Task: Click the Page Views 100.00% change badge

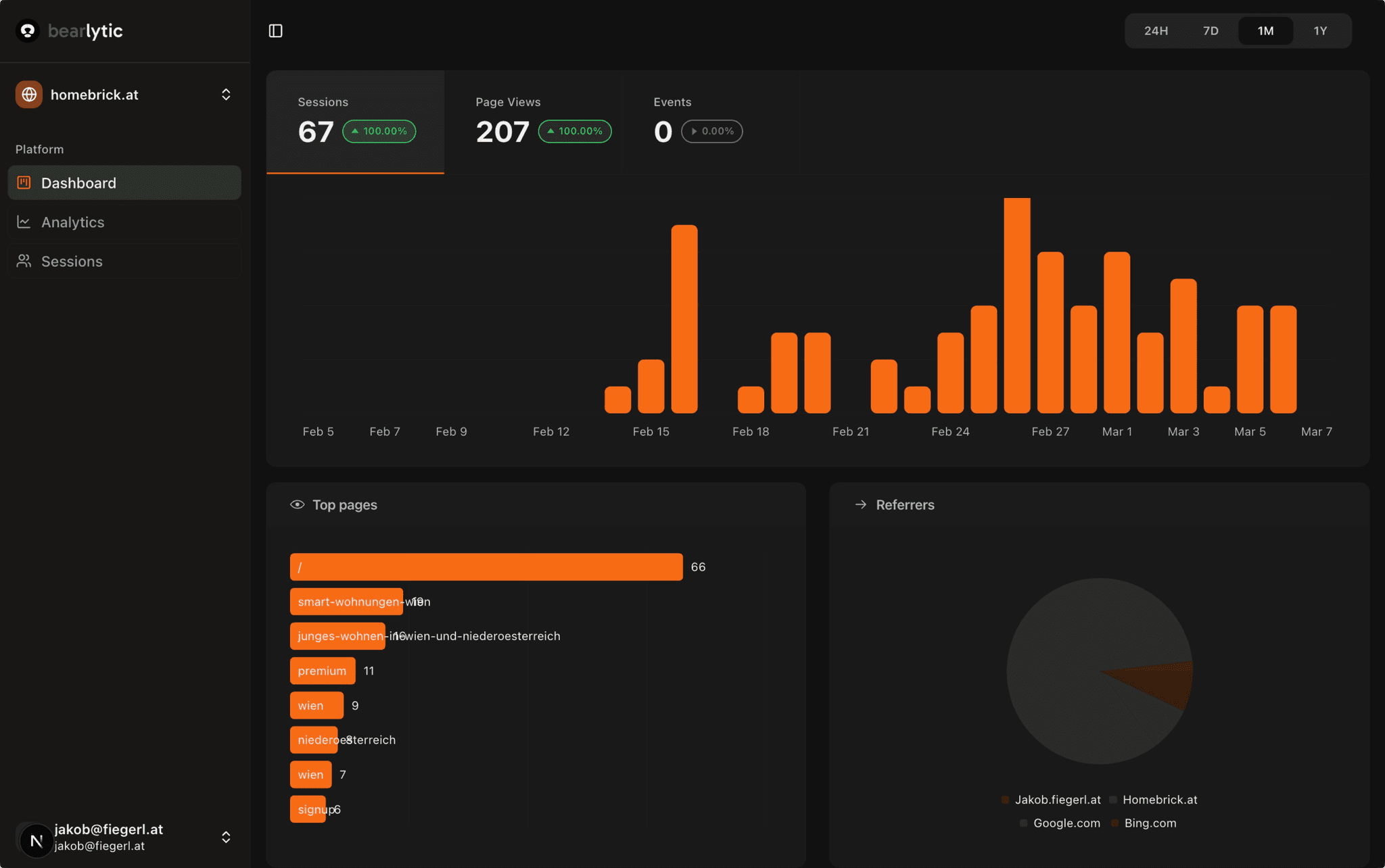Action: click(x=574, y=131)
